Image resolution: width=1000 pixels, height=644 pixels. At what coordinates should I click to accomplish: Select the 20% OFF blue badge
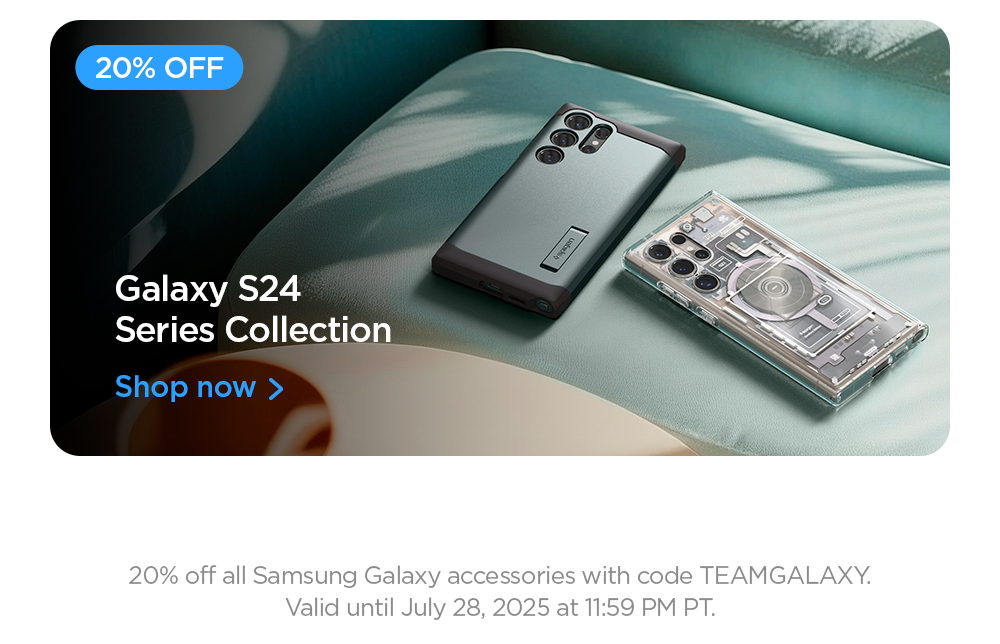tap(159, 68)
